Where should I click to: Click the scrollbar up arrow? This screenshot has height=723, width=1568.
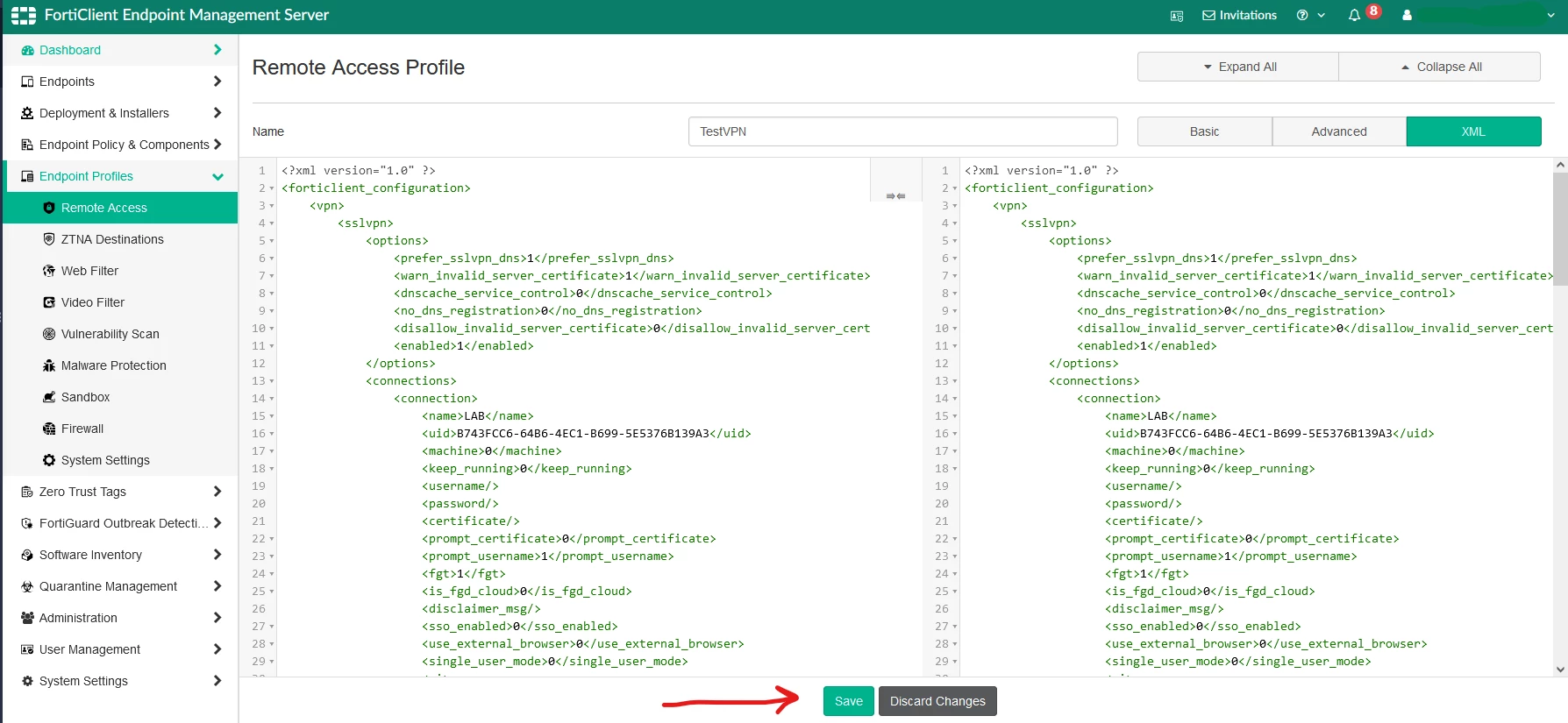click(1560, 165)
